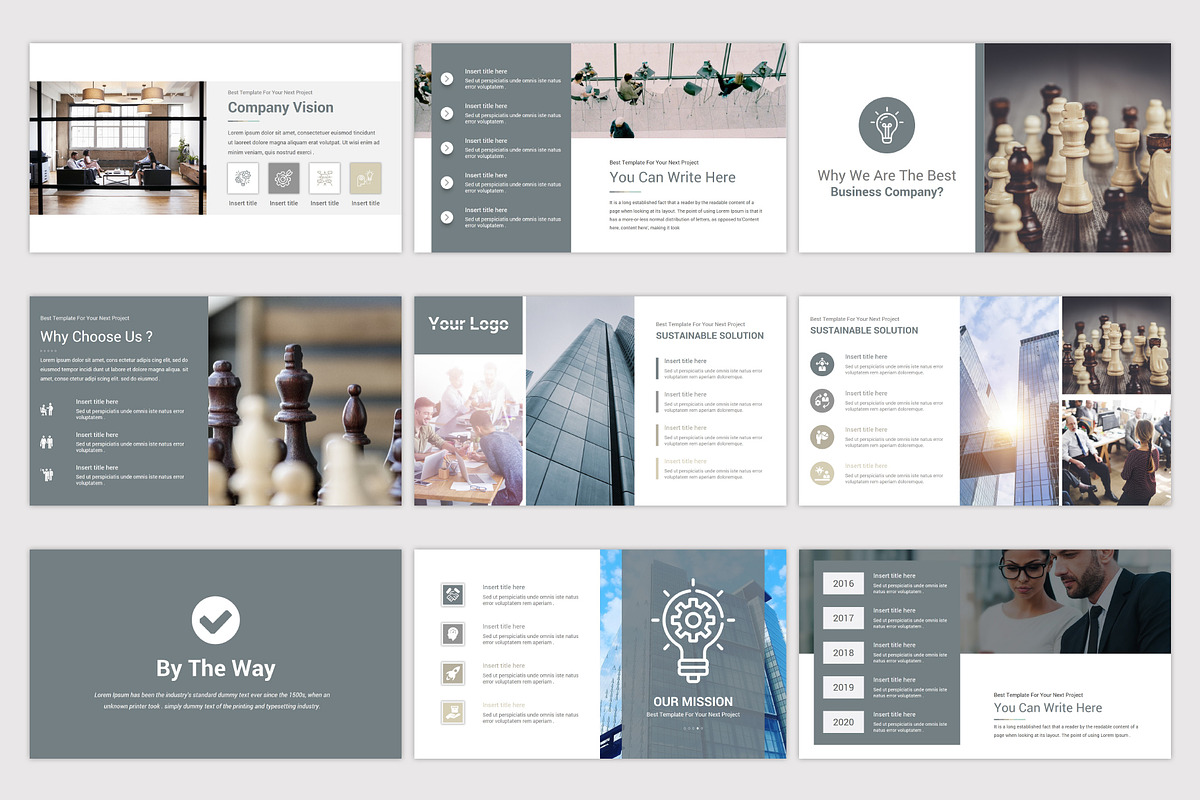This screenshot has height=800, width=1200.
Task: Click the tan accent bar beside the third Sustainable Solution item
Action: tap(658, 435)
